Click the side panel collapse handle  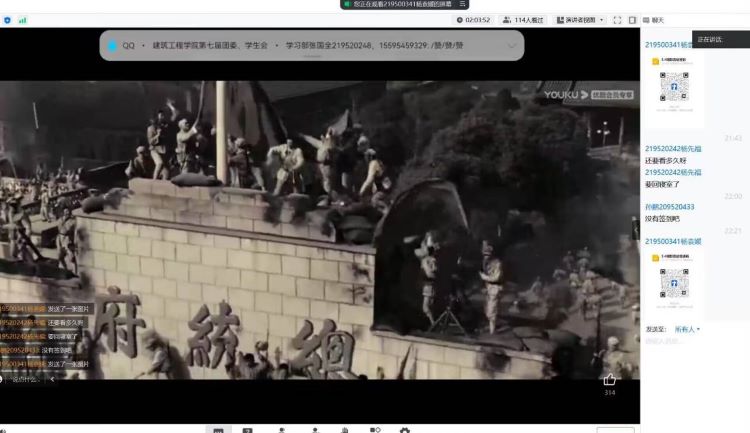tap(636, 230)
